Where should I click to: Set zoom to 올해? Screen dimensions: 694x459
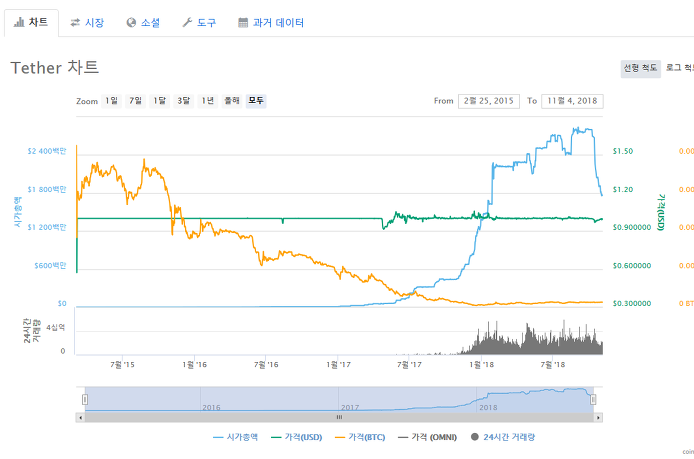click(232, 101)
